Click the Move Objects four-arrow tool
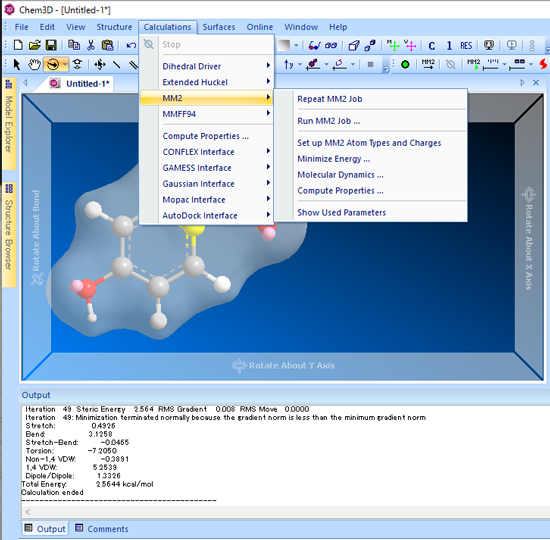Image resolution: width=550 pixels, height=540 pixels. click(100, 64)
